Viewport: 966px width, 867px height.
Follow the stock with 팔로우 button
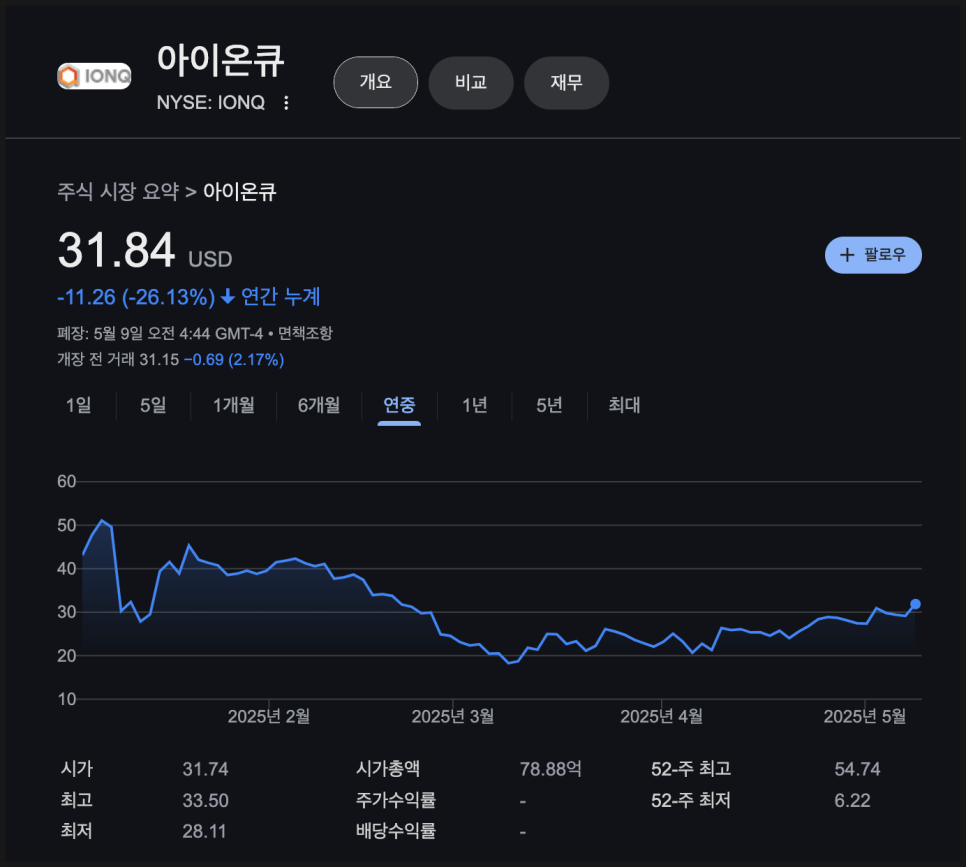coord(873,254)
